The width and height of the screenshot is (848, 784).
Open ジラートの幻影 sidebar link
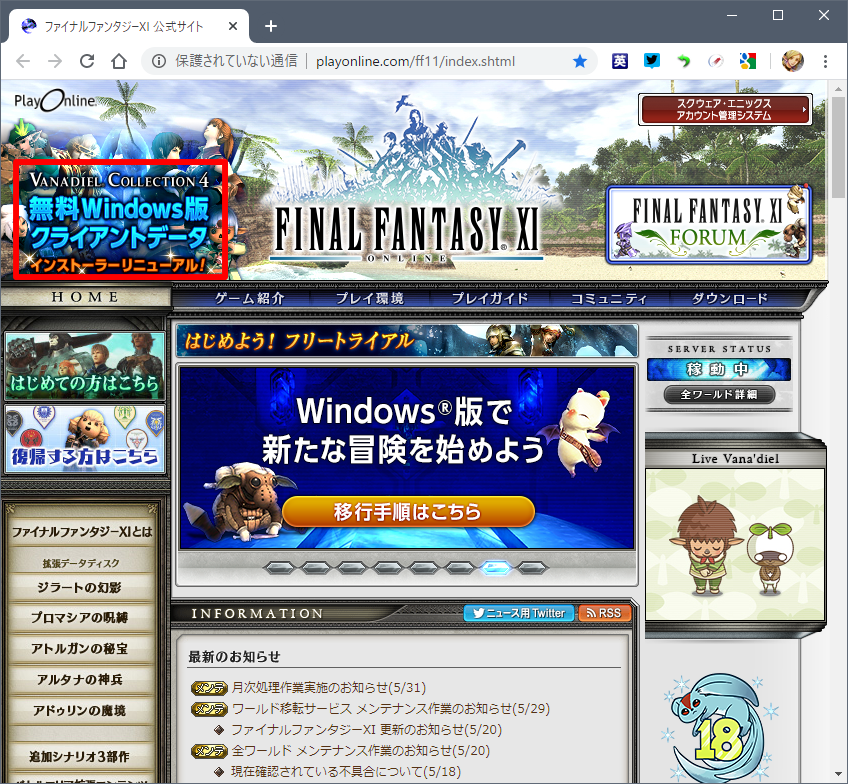(80, 587)
